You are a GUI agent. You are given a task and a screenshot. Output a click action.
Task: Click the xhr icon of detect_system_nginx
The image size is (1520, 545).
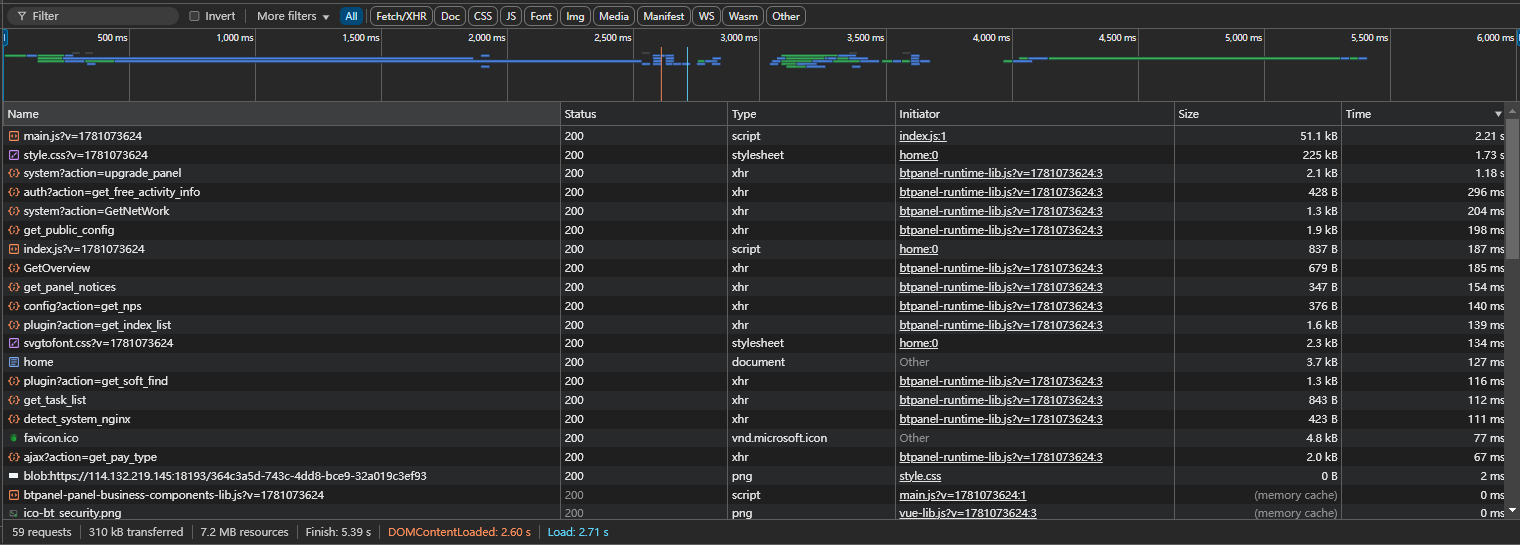tap(14, 419)
